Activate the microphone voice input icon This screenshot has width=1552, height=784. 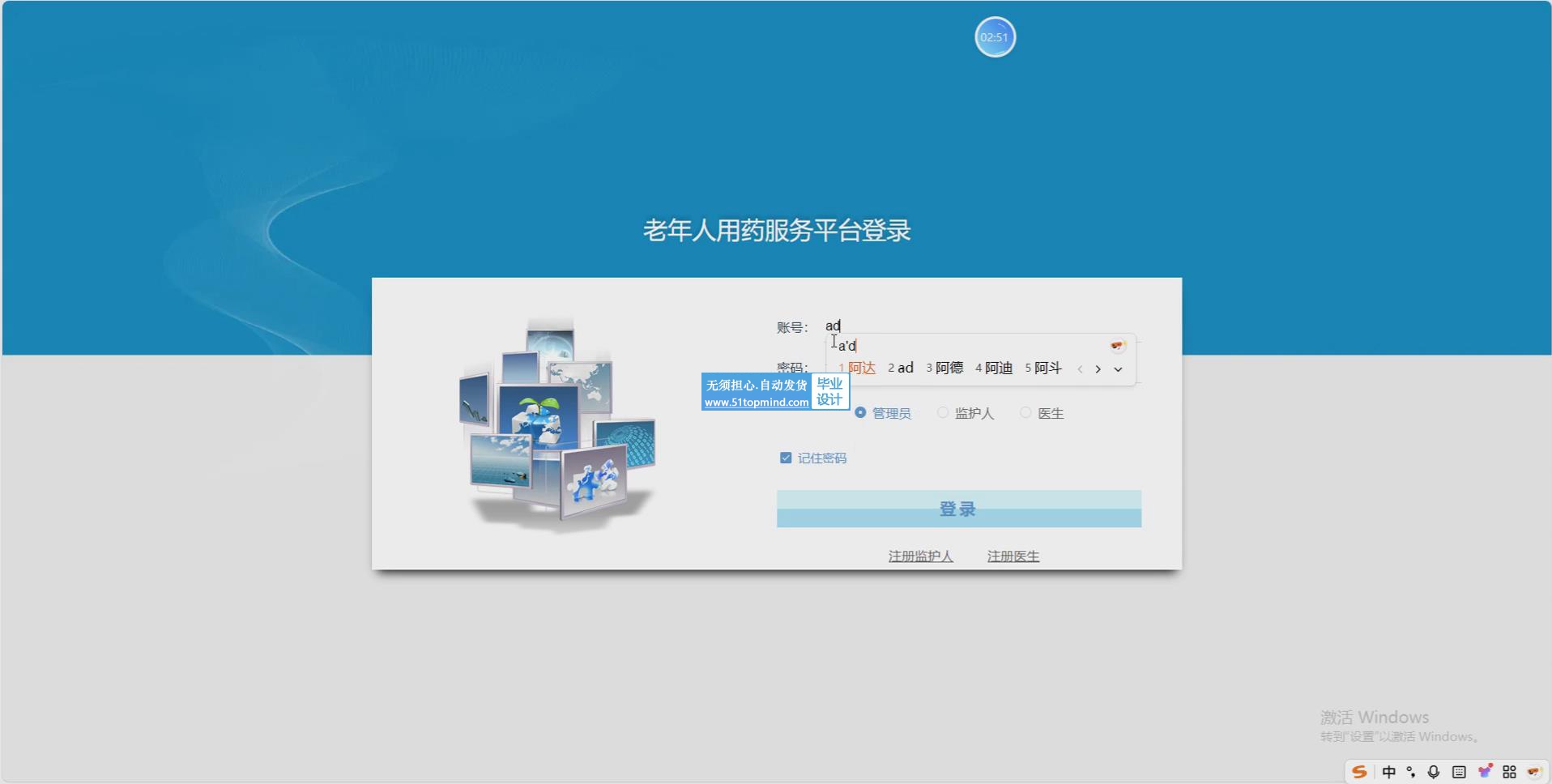(1434, 772)
